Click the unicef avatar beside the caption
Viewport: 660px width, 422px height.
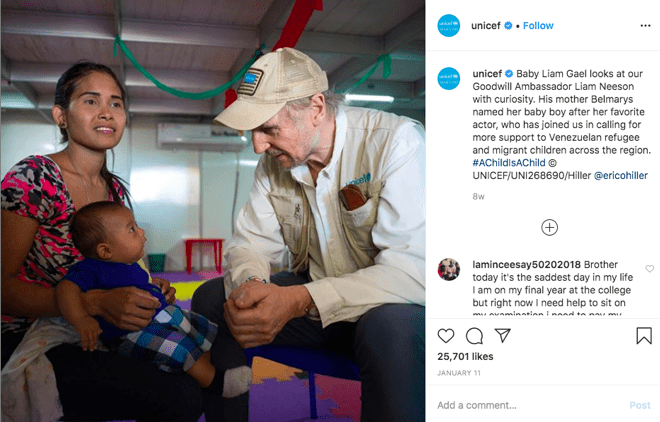(448, 79)
